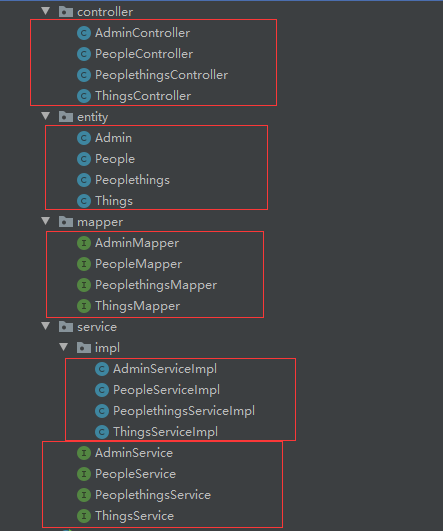The image size is (443, 531).
Task: Collapse the impl folder arrow
Action: point(63,347)
